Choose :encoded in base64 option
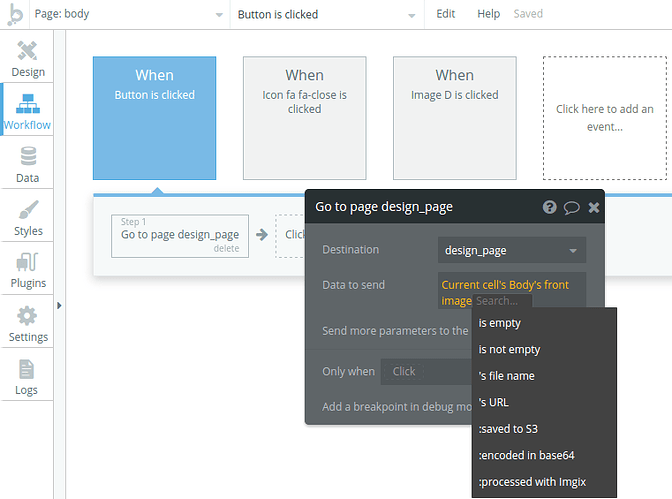This screenshot has height=499, width=672. click(544, 455)
